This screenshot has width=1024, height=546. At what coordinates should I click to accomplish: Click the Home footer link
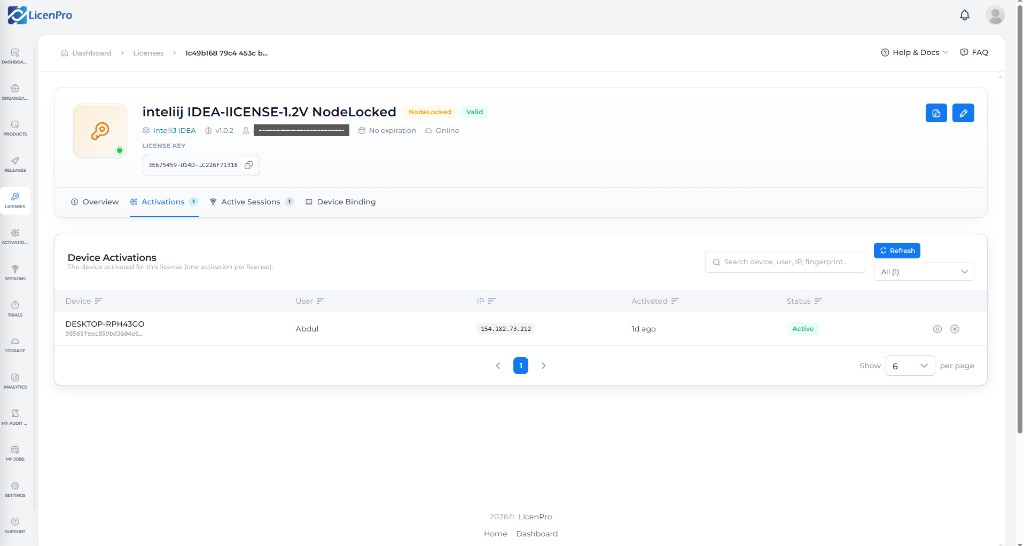coord(495,534)
